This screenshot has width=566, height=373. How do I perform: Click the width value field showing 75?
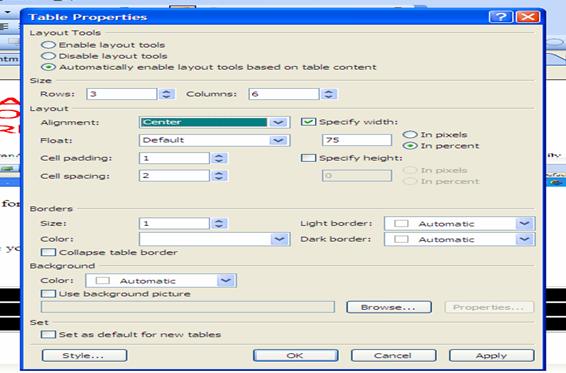point(357,140)
